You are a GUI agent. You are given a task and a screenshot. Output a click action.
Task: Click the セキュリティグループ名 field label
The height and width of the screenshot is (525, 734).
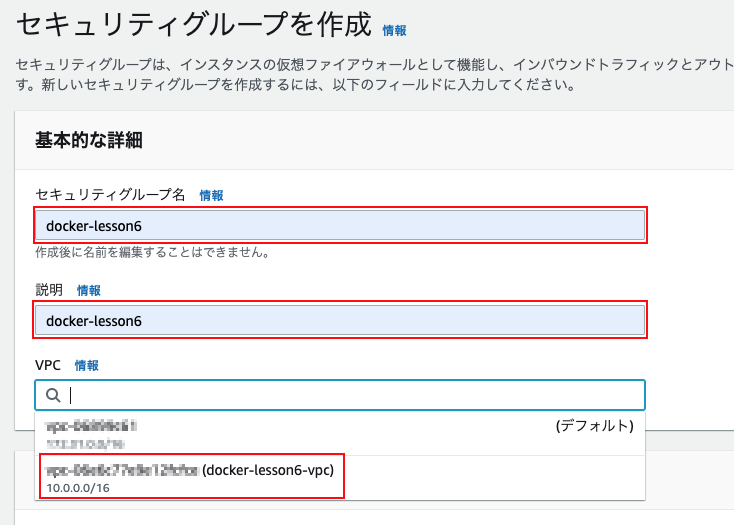click(x=110, y=195)
